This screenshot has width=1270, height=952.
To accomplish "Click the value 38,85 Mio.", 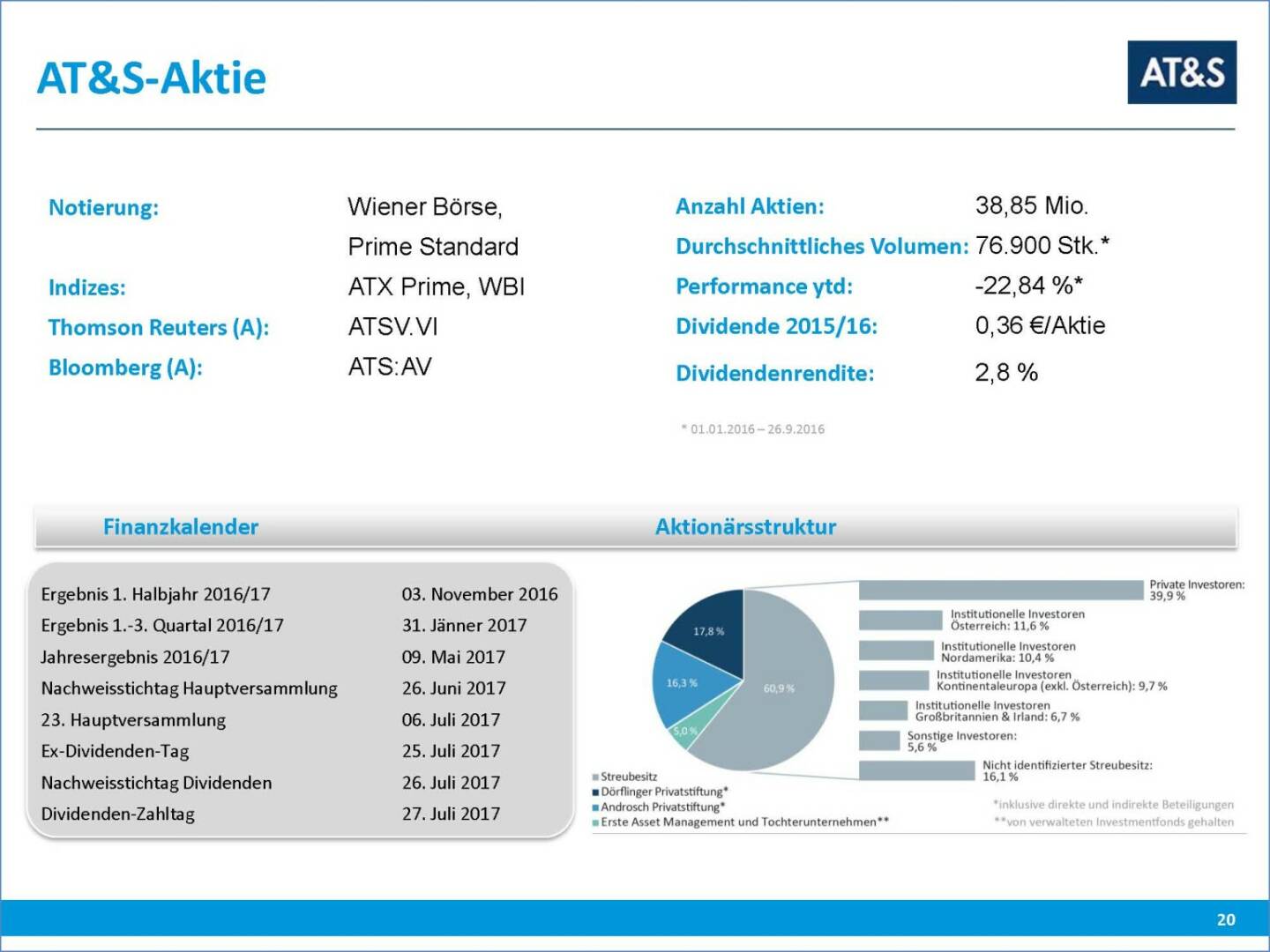I will pyautogui.click(x=1032, y=206).
